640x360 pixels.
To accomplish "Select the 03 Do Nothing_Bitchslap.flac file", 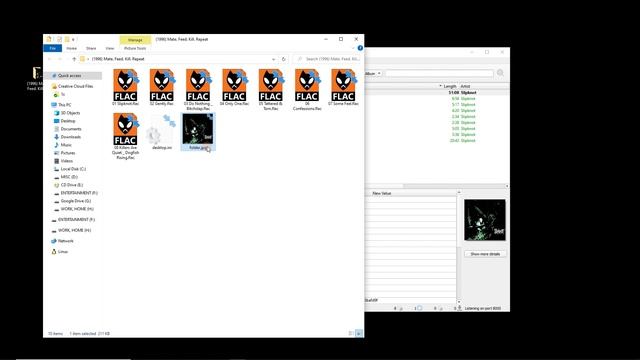I will [198, 90].
